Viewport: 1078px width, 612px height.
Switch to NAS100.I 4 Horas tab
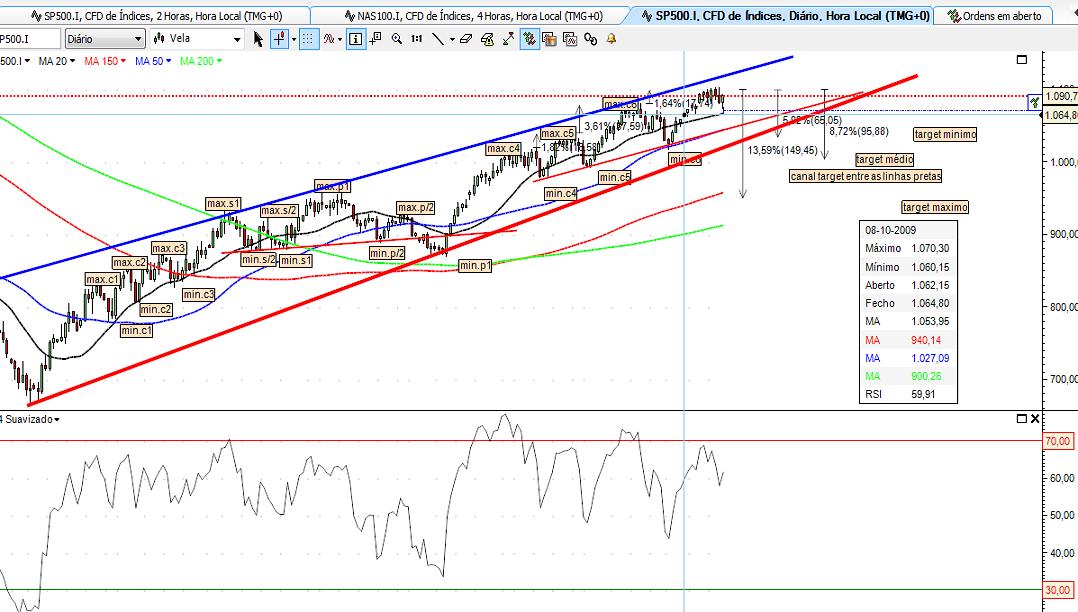[473, 16]
